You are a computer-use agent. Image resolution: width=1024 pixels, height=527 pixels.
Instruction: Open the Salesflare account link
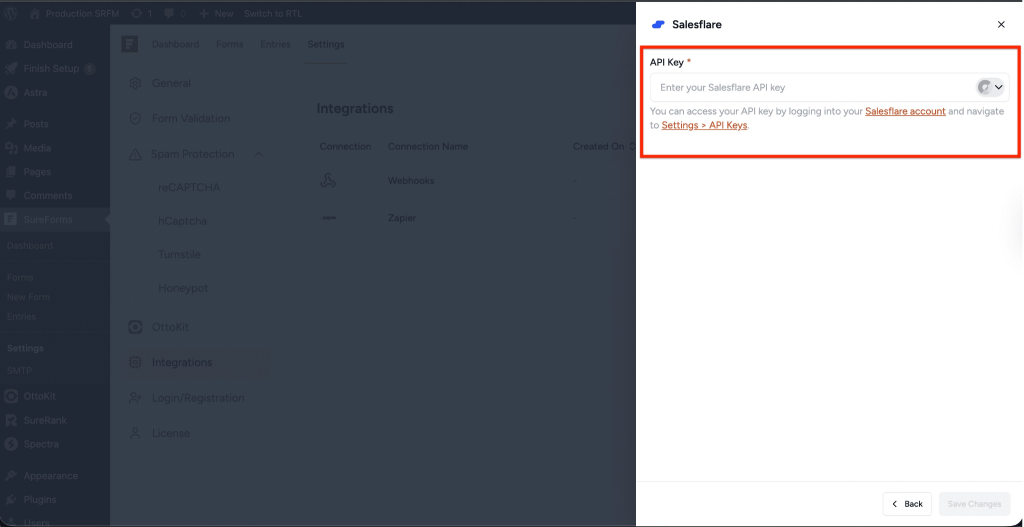pyautogui.click(x=905, y=111)
